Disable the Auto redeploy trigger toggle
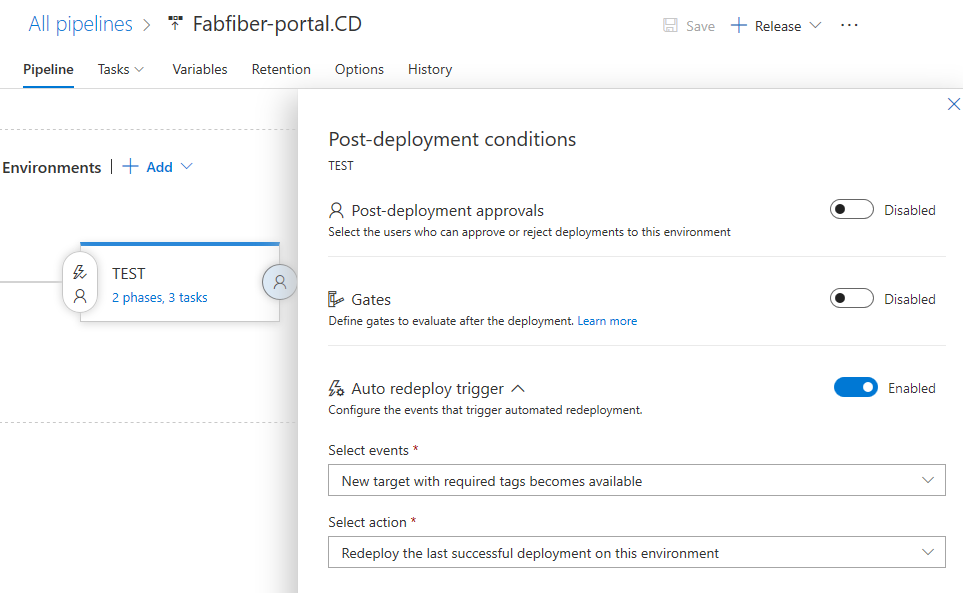 (855, 388)
